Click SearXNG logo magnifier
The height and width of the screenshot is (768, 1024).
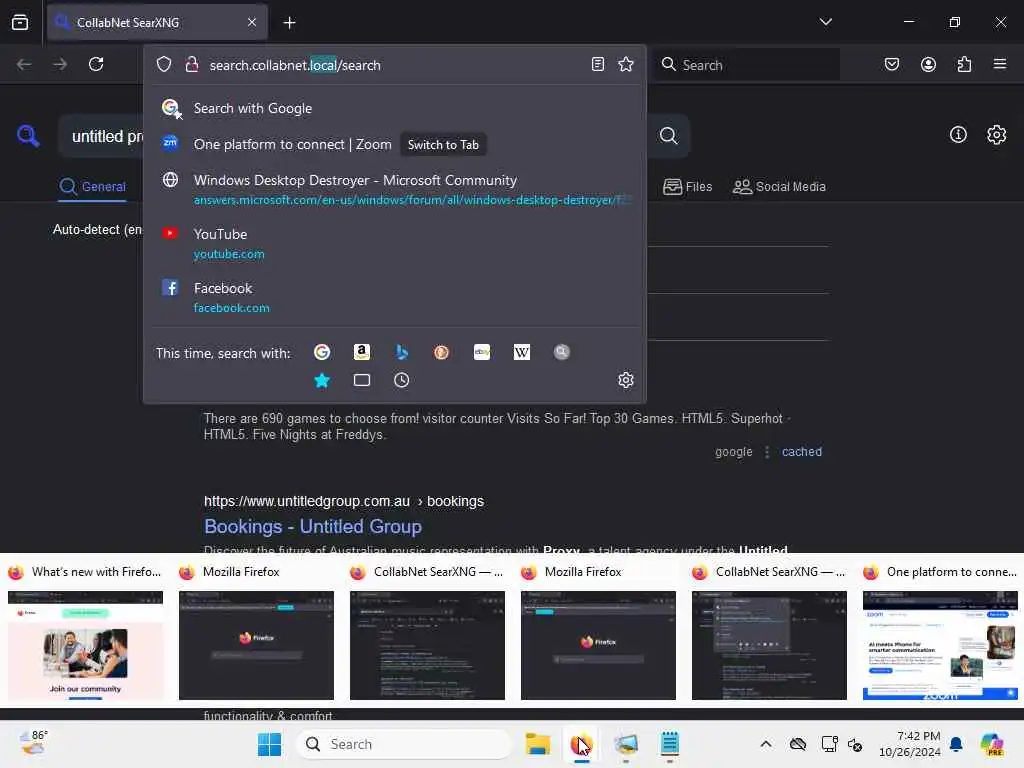click(28, 136)
